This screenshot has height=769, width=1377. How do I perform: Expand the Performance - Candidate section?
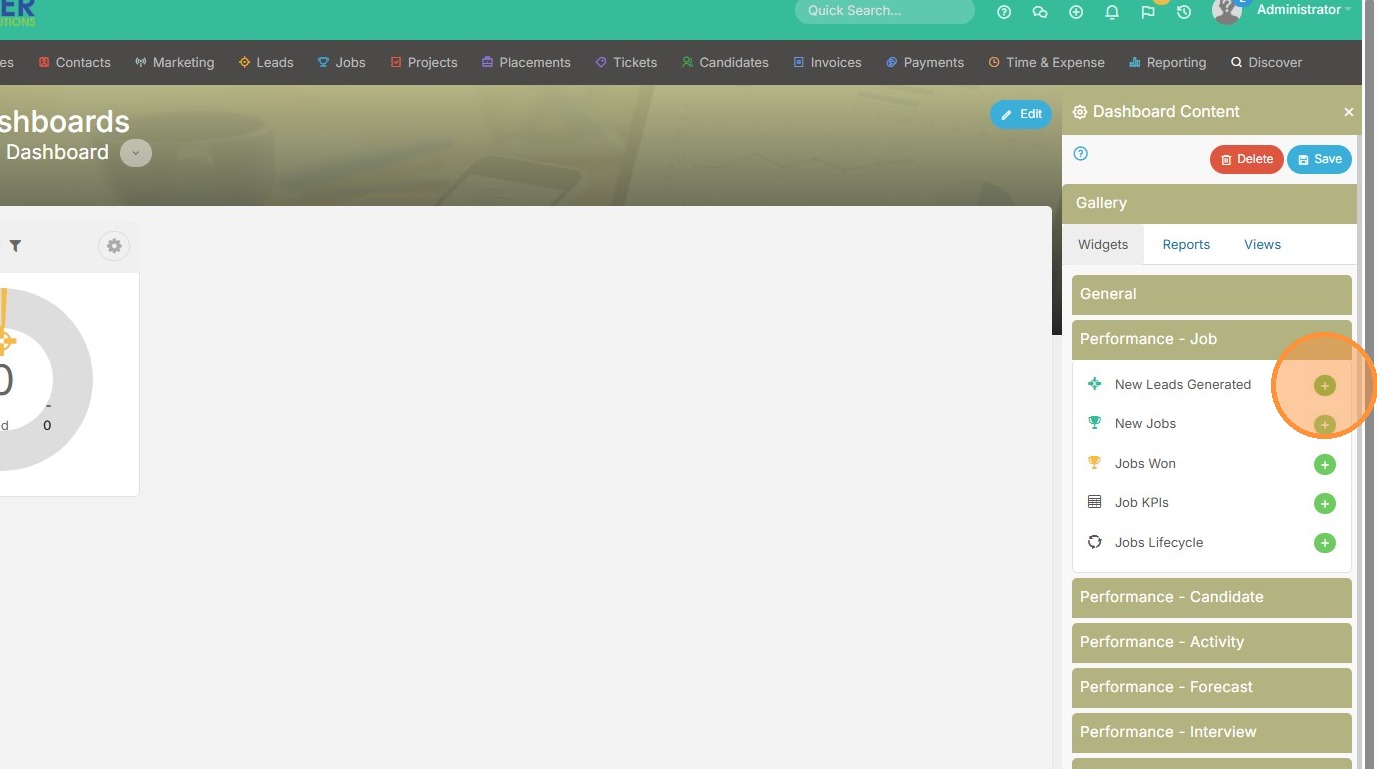click(x=1211, y=597)
